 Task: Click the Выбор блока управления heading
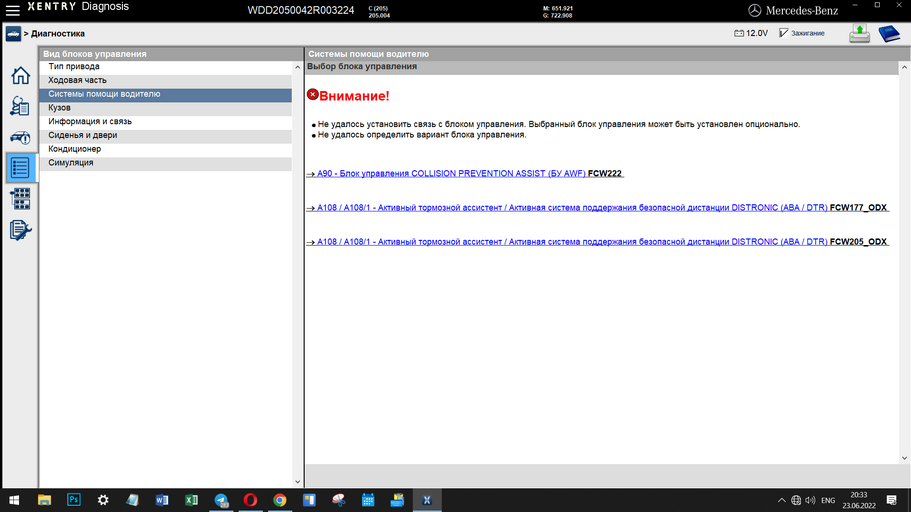362,67
